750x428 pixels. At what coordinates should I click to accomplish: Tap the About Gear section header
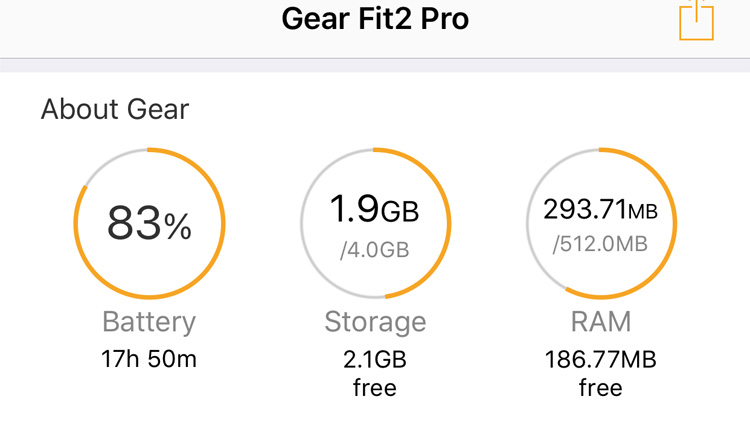click(x=115, y=110)
